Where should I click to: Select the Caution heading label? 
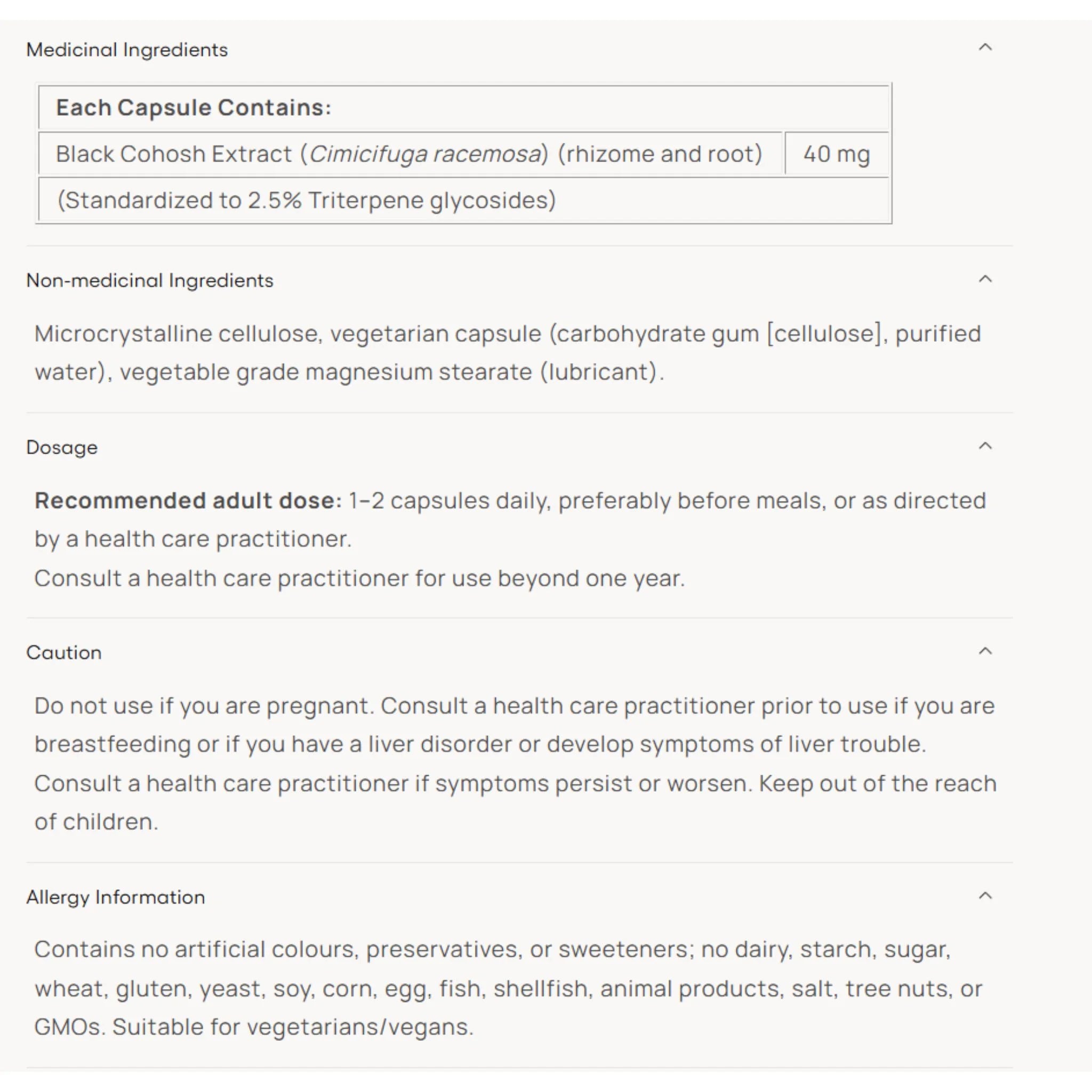coord(64,652)
